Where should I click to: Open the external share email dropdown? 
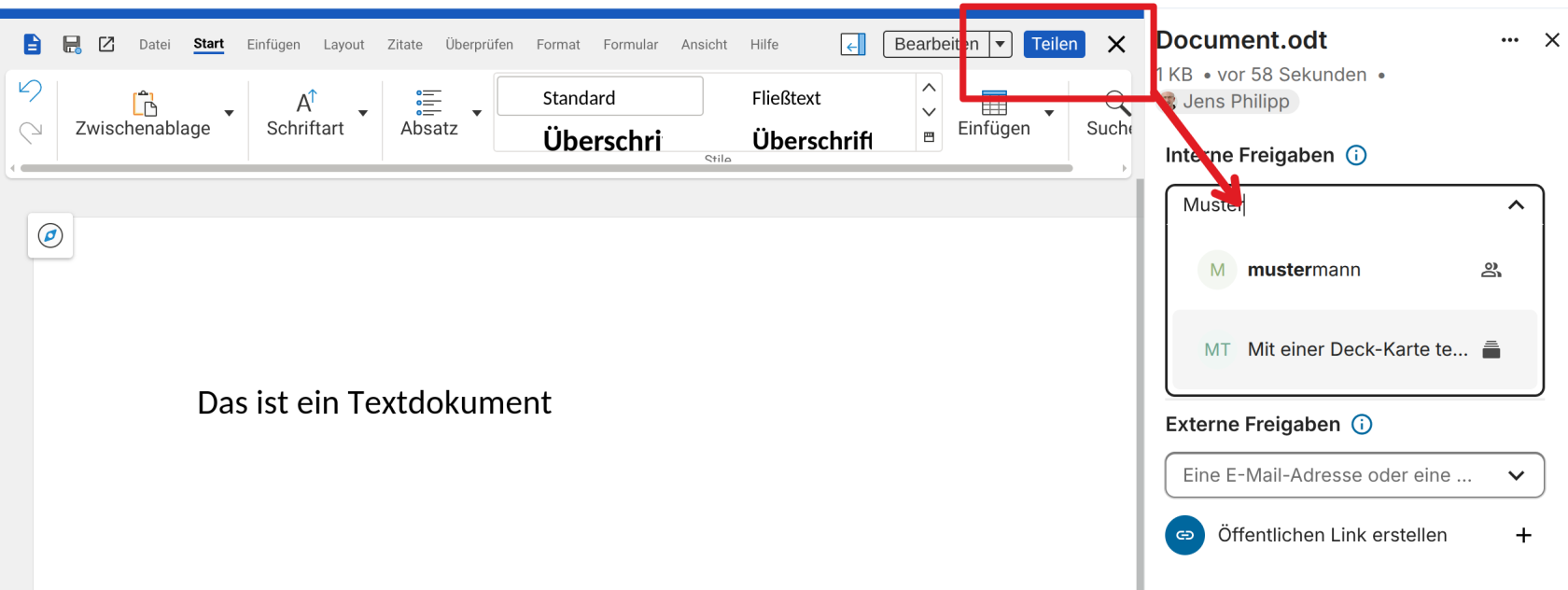coord(1354,475)
